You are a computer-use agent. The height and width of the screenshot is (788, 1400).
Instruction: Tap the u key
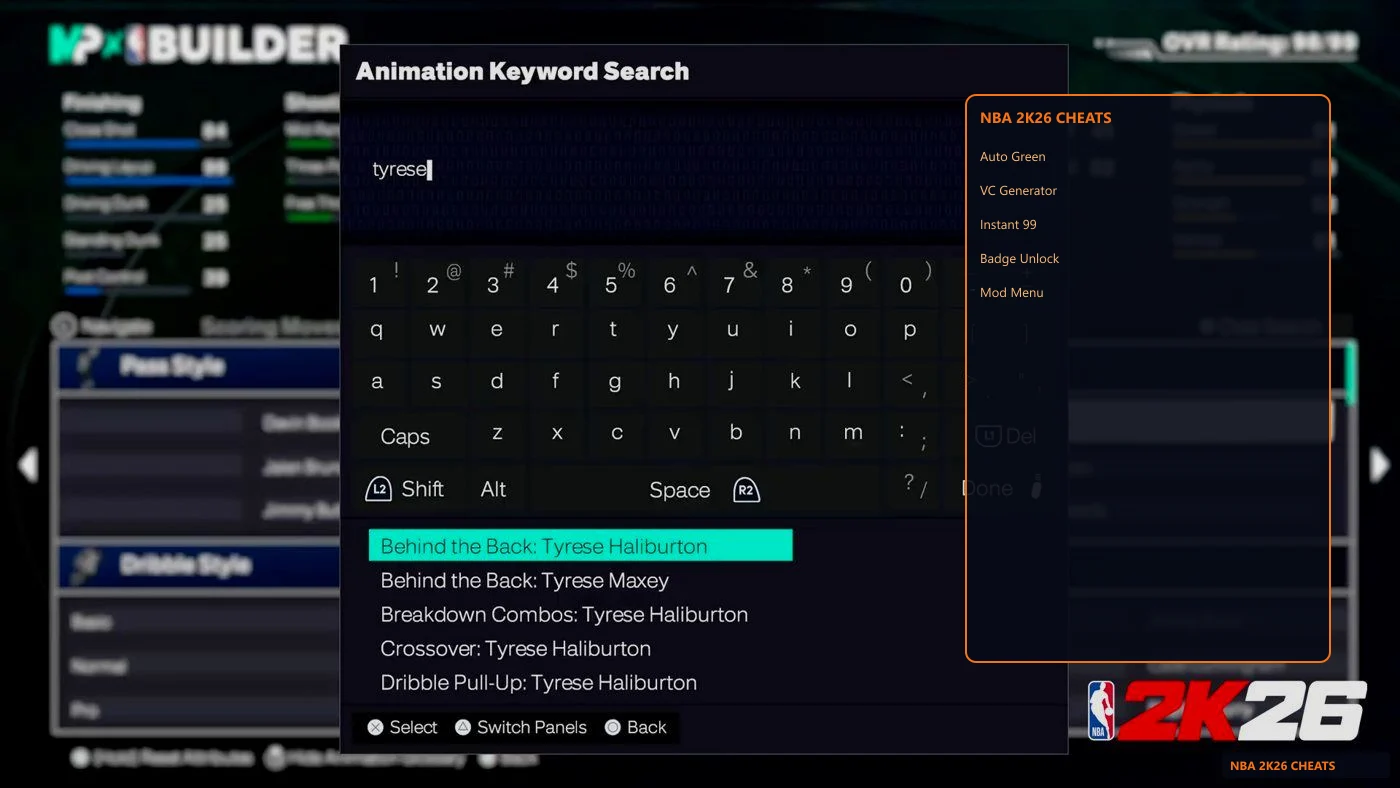coord(733,330)
